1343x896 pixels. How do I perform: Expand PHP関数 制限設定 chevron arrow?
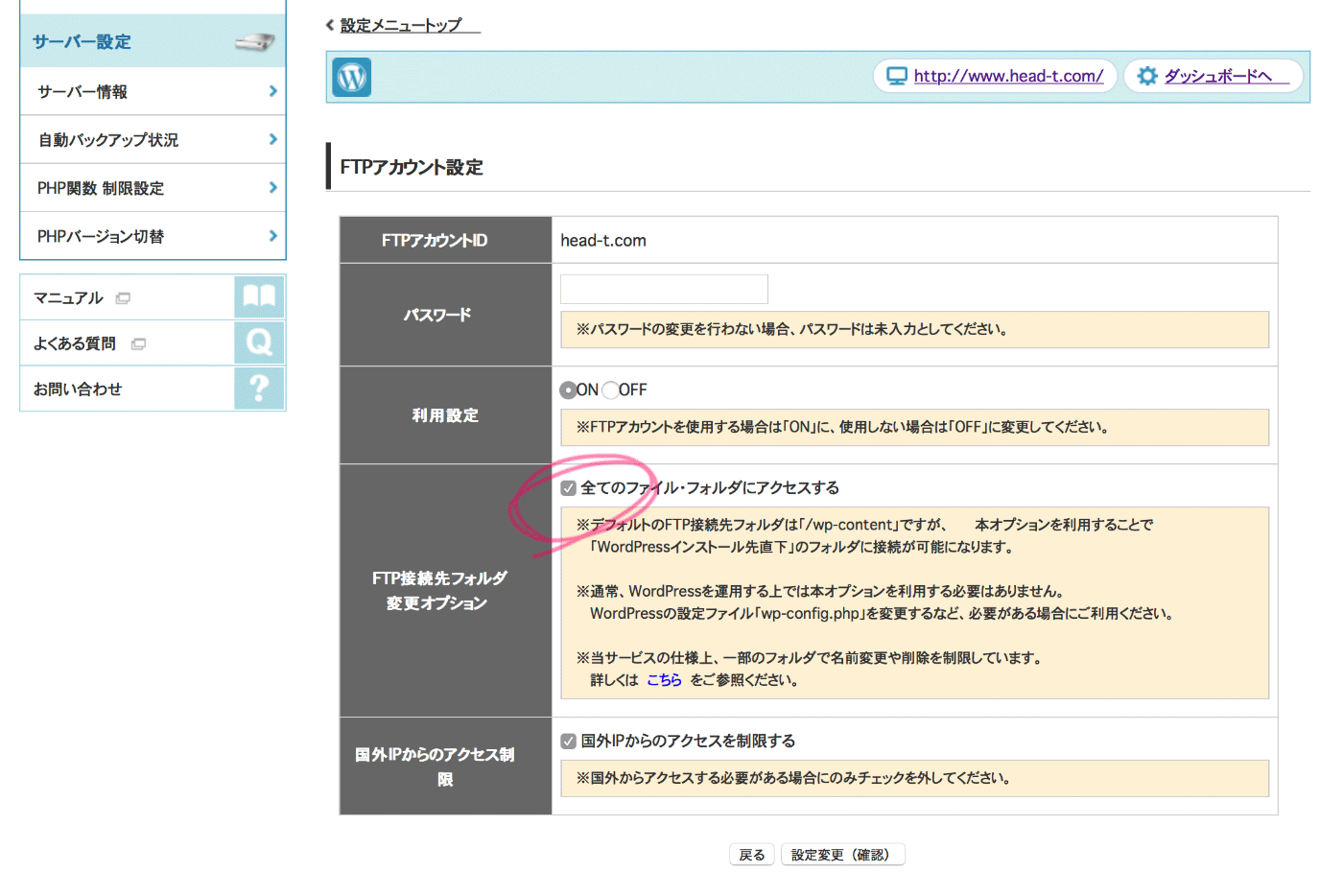273,187
